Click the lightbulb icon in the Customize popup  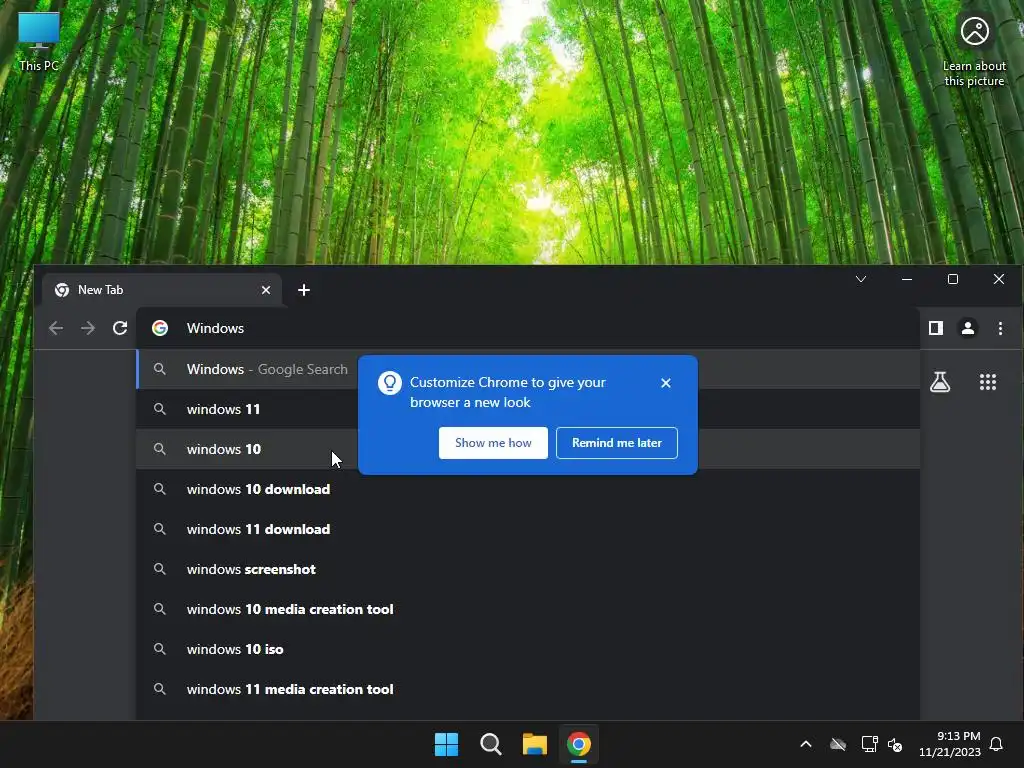click(390, 383)
